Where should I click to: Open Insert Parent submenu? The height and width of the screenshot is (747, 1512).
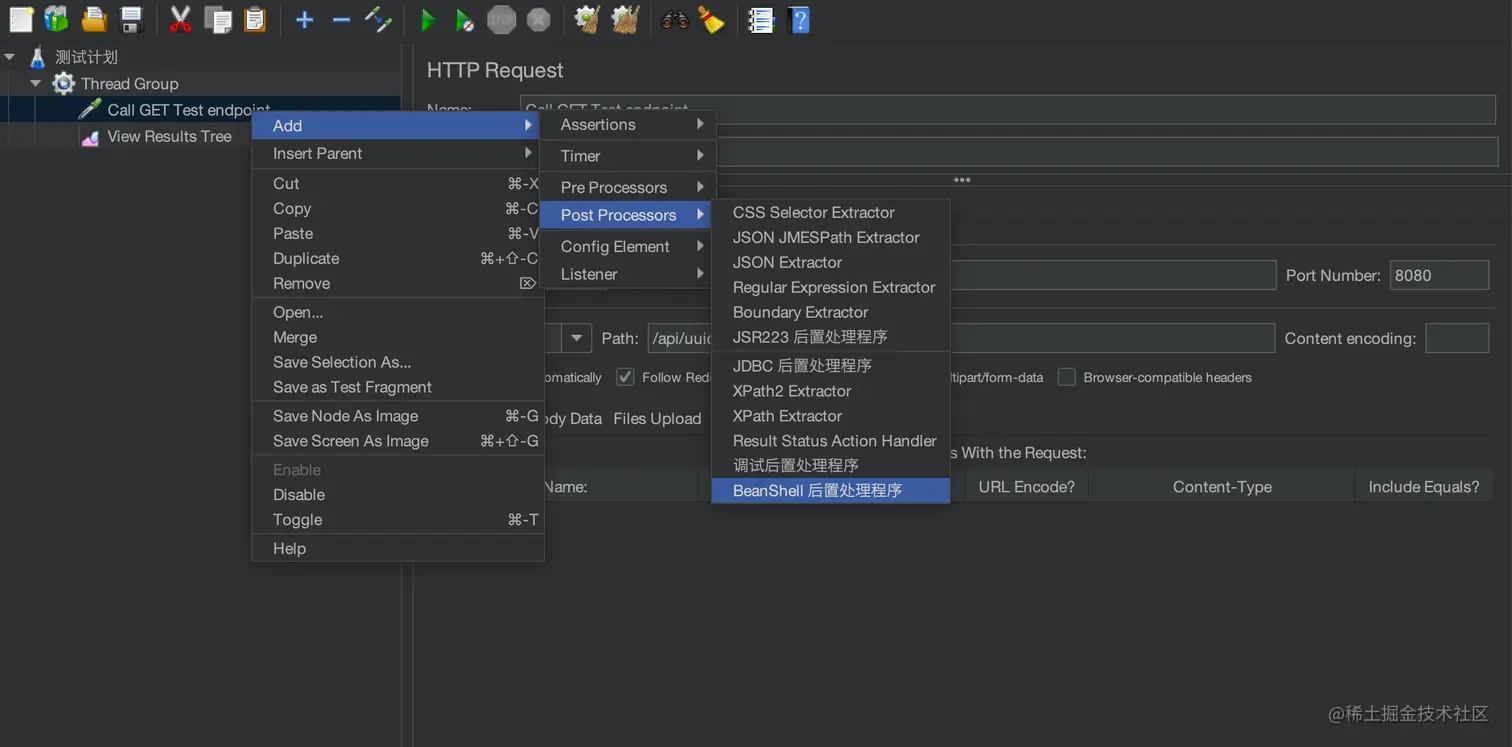coord(397,153)
